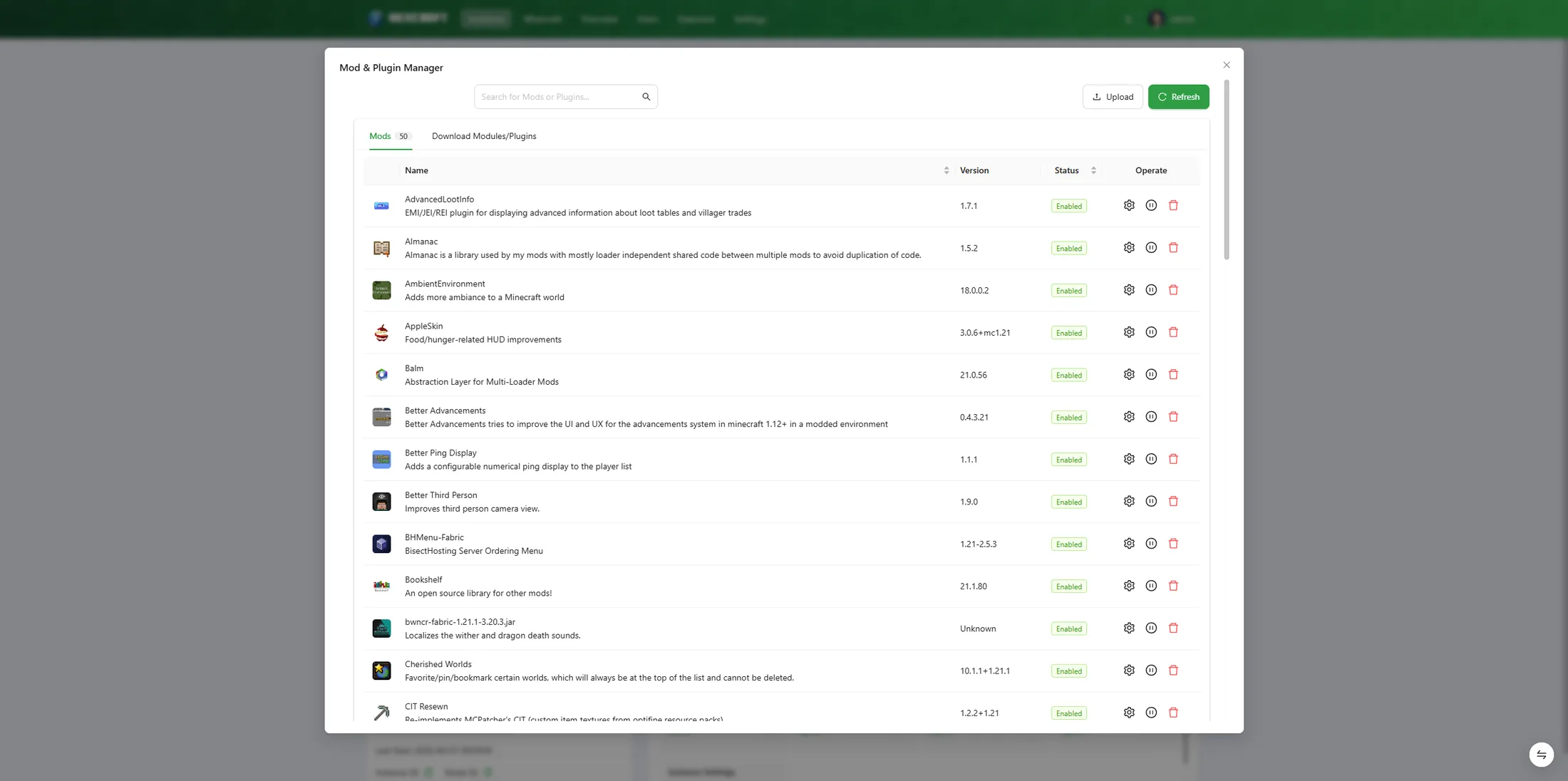
Task: Delete the Balm mod
Action: pos(1173,374)
